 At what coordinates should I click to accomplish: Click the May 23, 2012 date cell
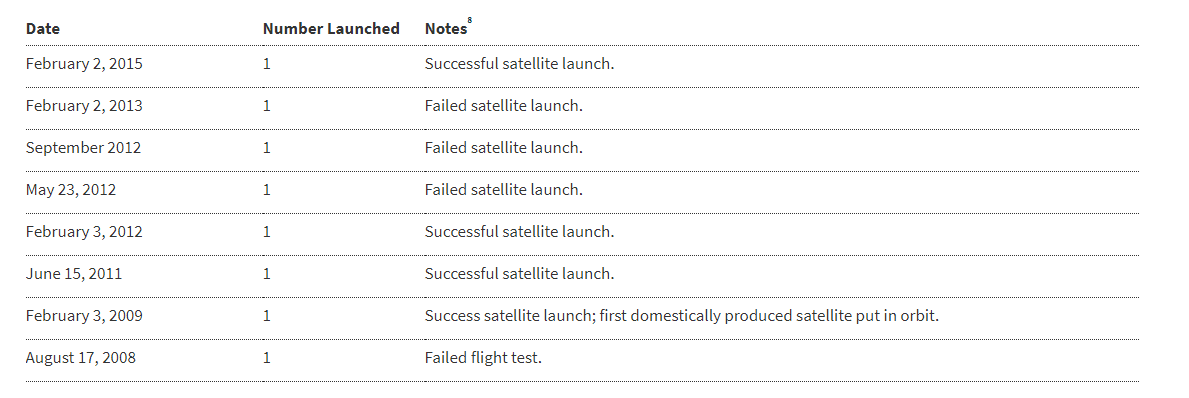click(71, 190)
